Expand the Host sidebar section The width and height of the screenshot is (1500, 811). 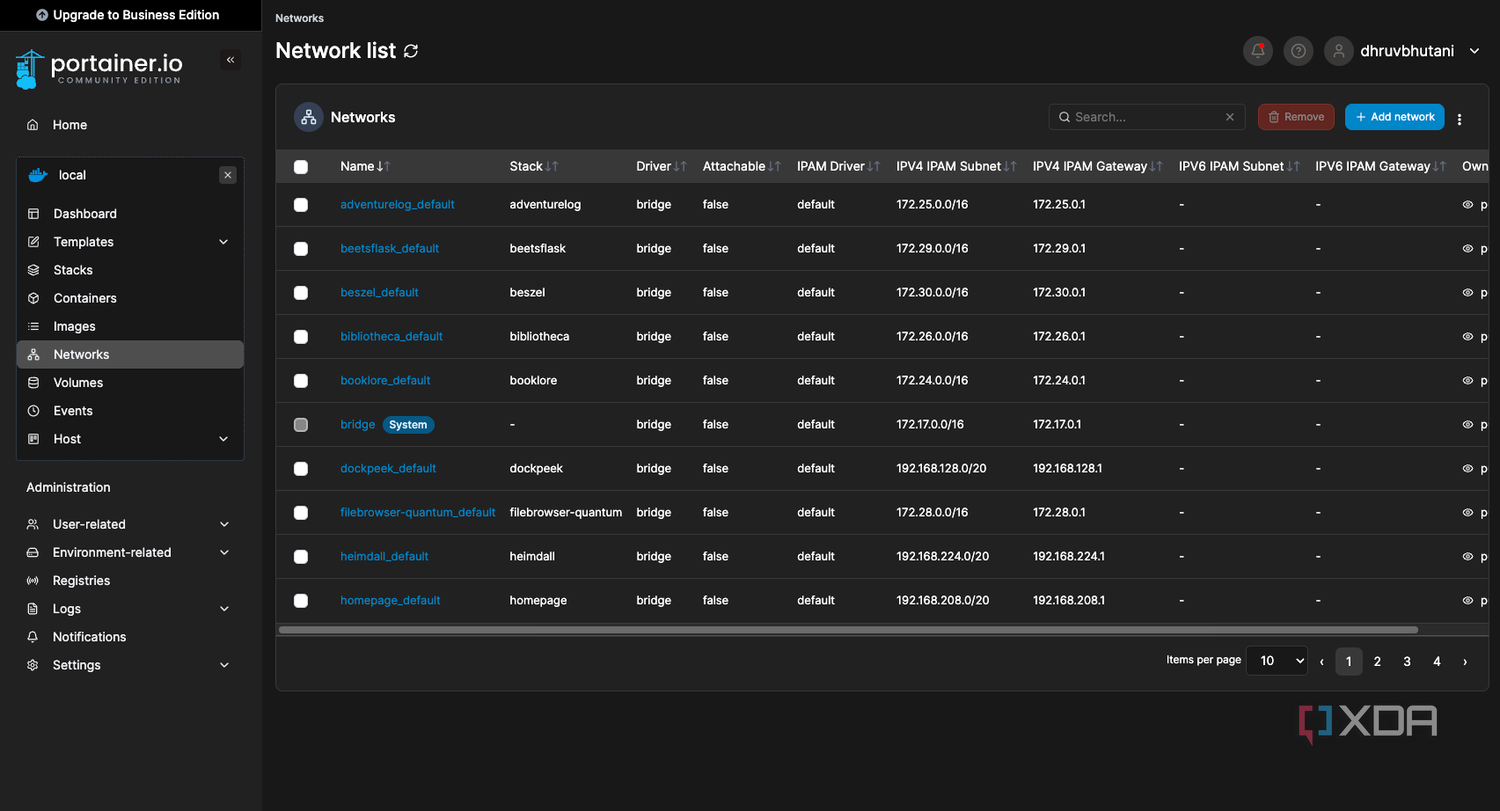[x=130, y=439]
